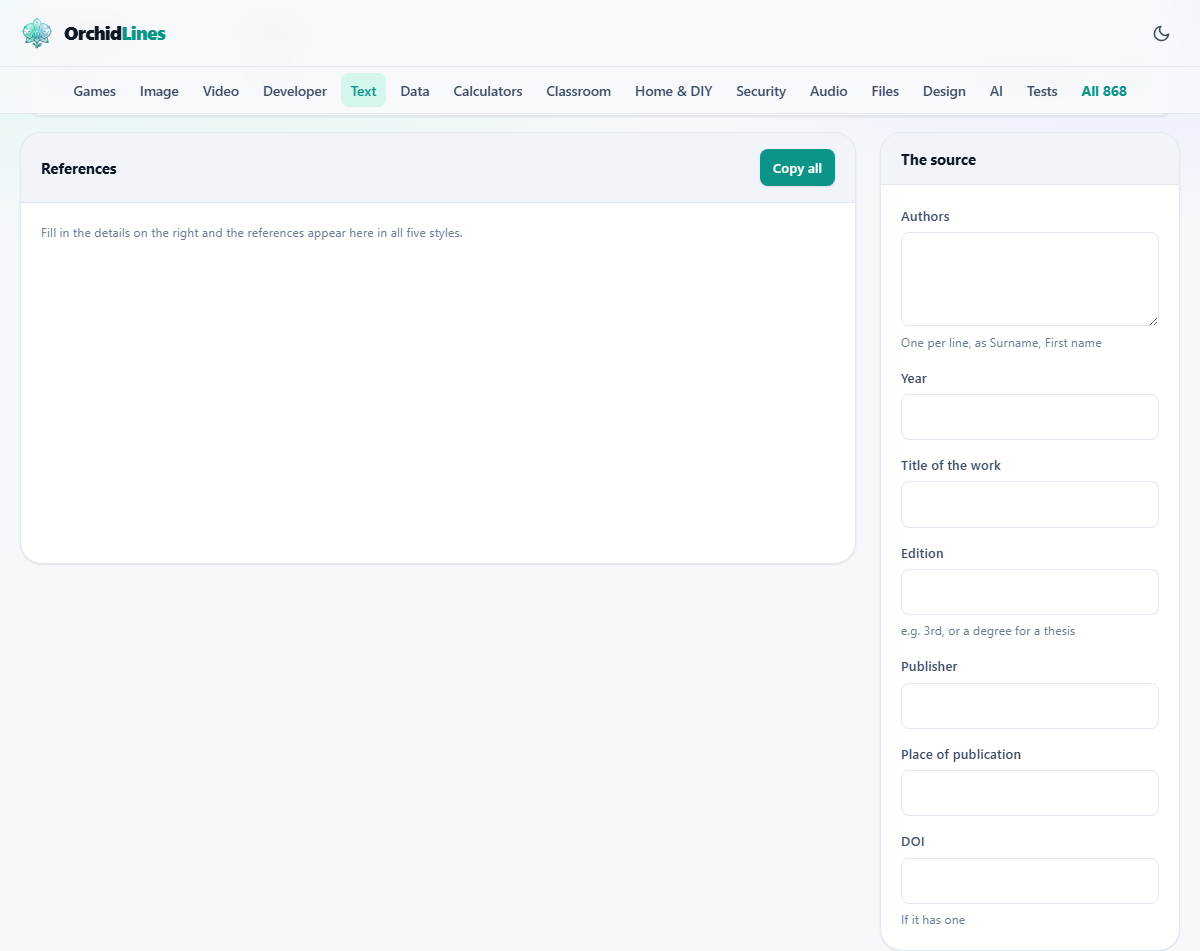Screen dimensions: 1200x951
Task: Click the 'Title of the work' label
Action: [951, 465]
